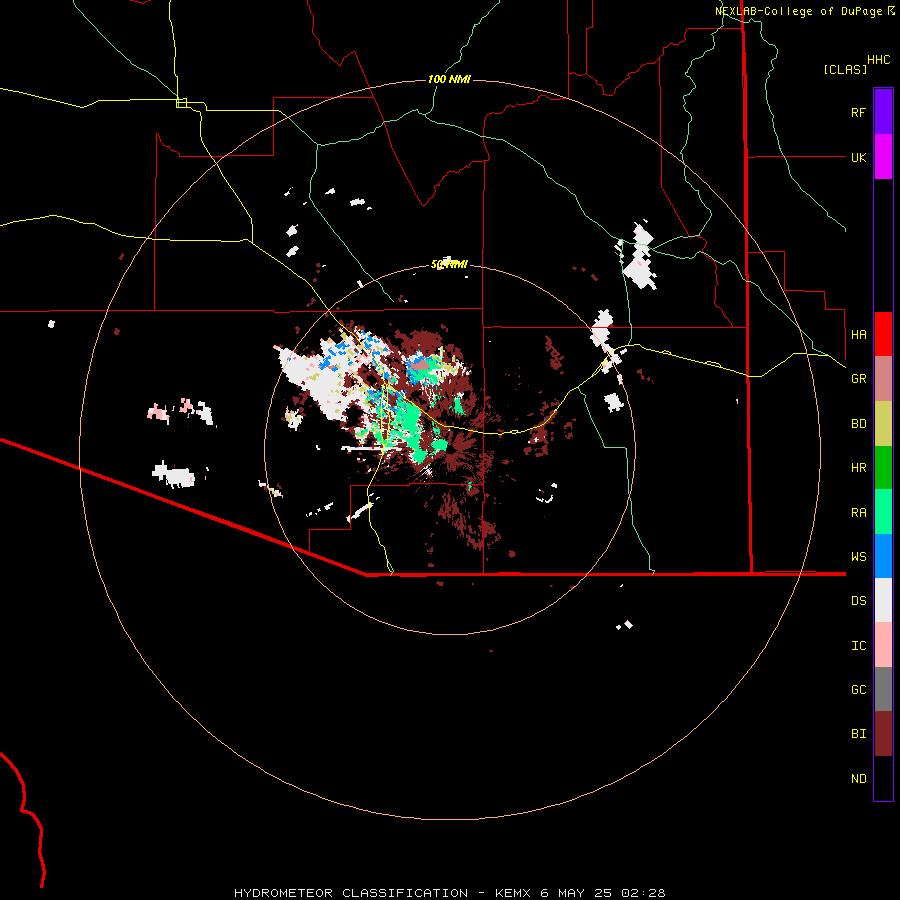Screen dimensions: 900x900
Task: Click the RA legend label
Action: click(858, 513)
